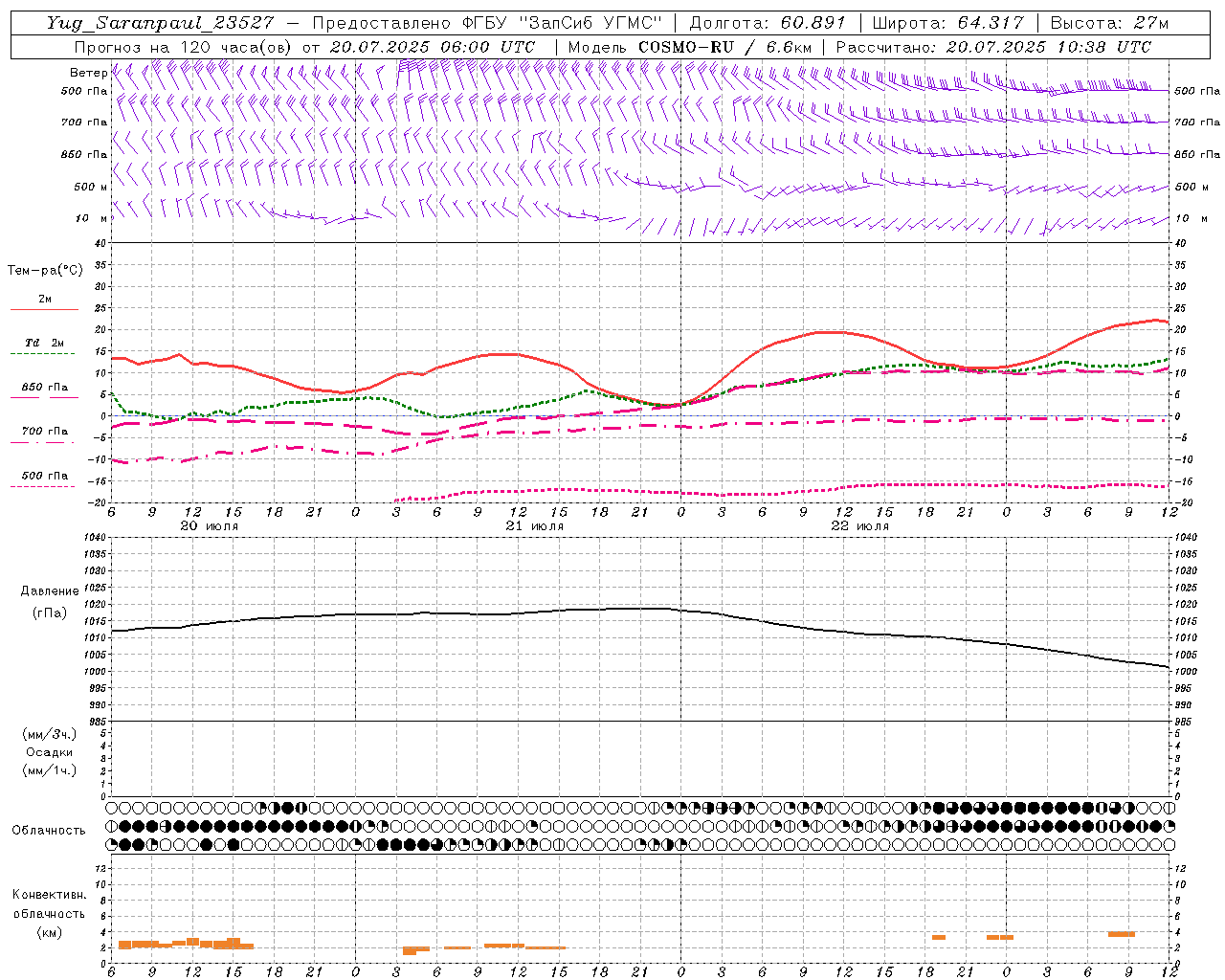This screenshot has width=1225, height=980.
Task: Click the (гПа) unit label under Давление
Action: click(50, 613)
